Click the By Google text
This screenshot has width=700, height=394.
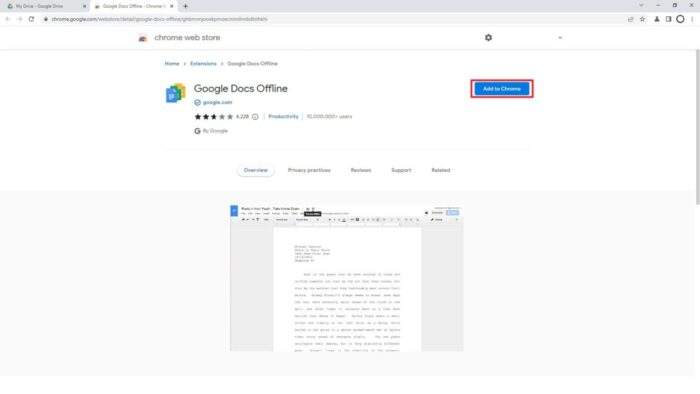(x=215, y=131)
